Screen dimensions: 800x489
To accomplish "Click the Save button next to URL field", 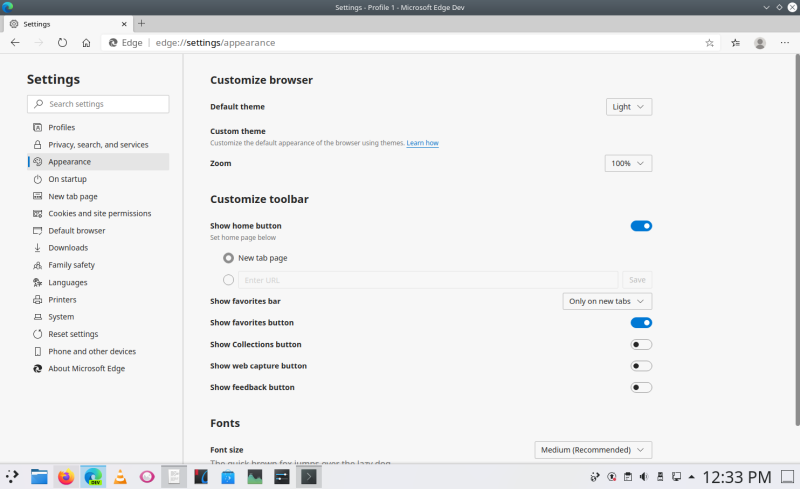I will pos(637,280).
